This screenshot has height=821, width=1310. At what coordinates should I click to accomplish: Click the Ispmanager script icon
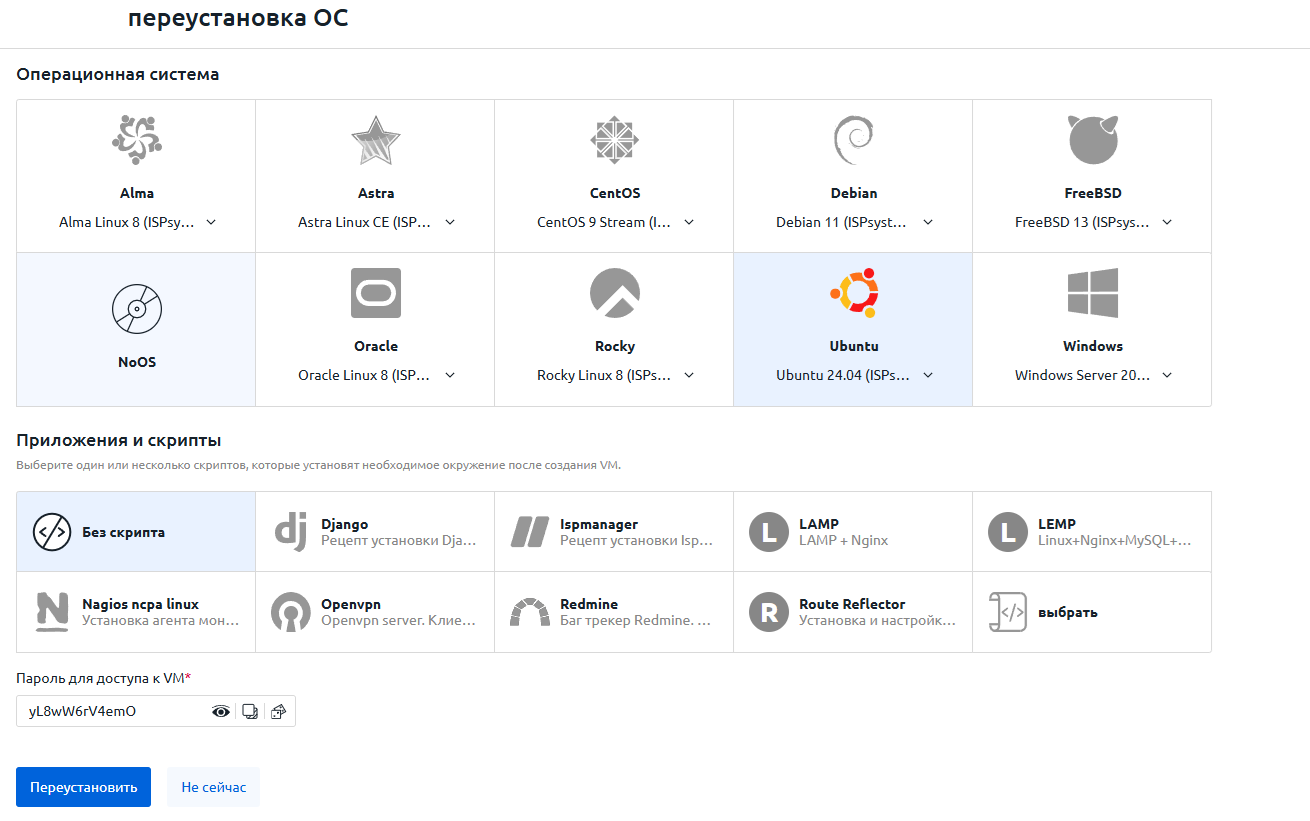[530, 532]
